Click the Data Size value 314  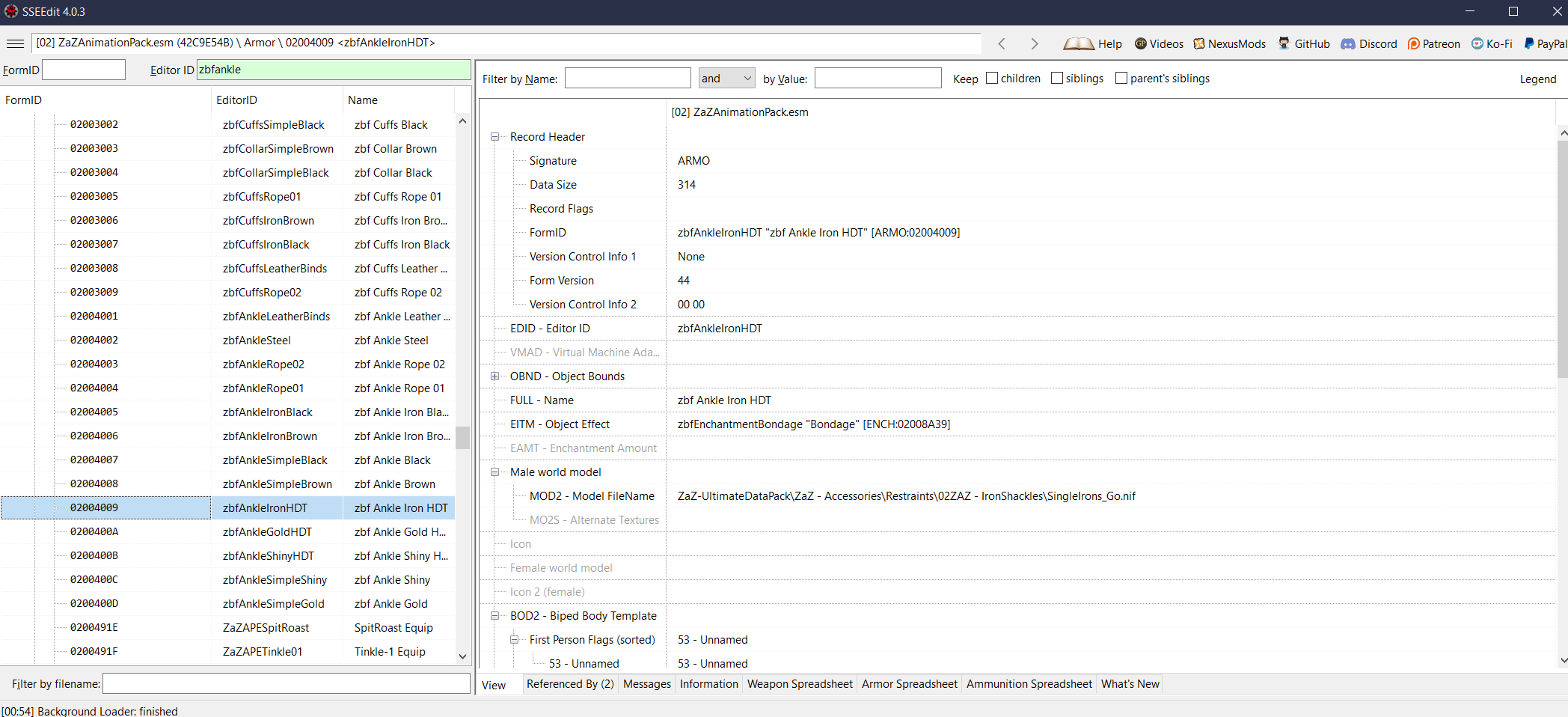(x=687, y=185)
